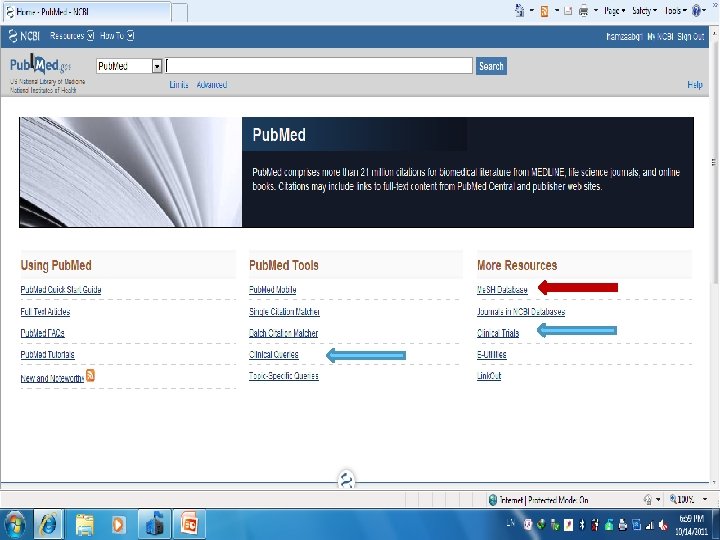
Task: Click the round NCBI emblem at page bottom
Action: pos(346,480)
